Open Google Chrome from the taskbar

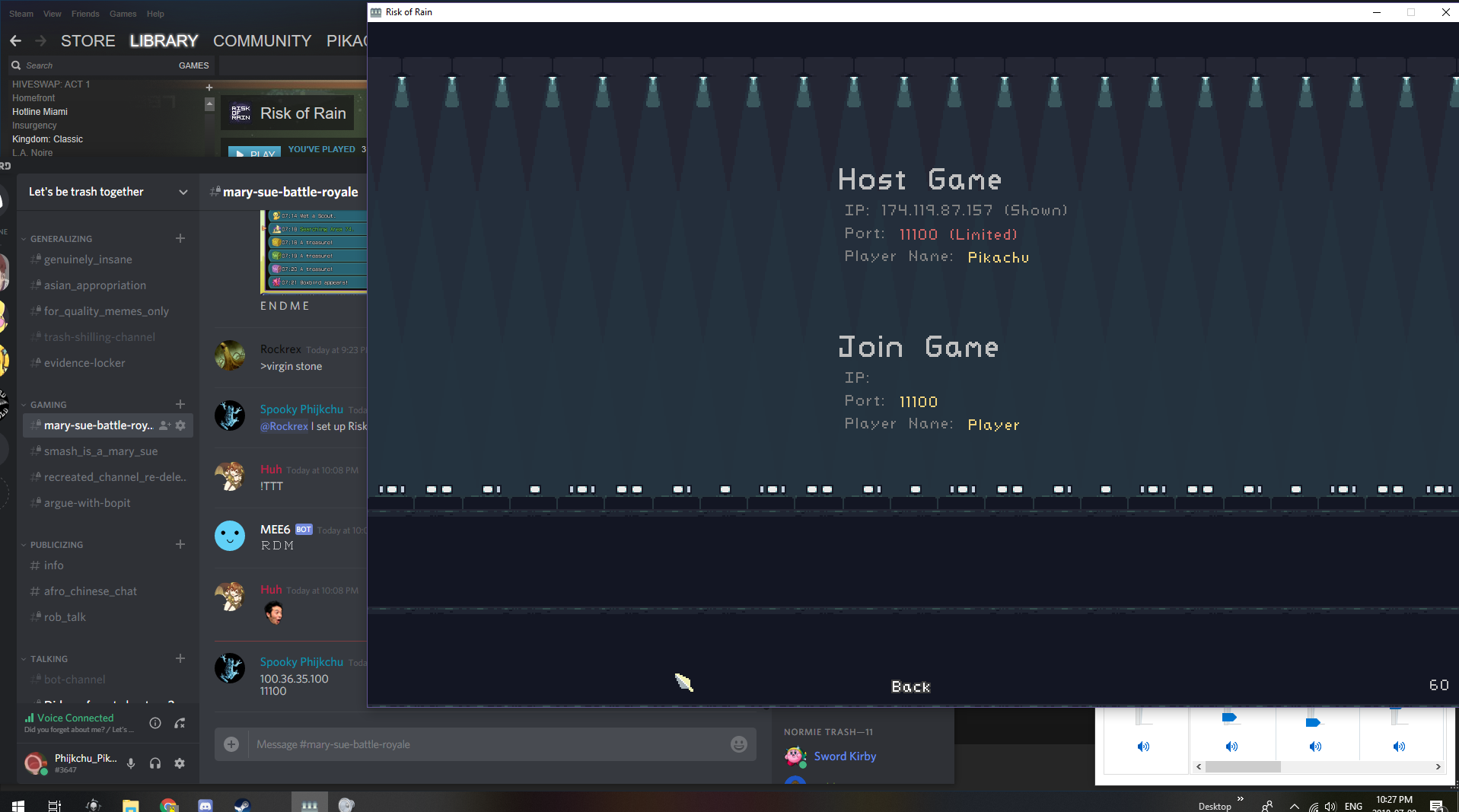[x=168, y=805]
